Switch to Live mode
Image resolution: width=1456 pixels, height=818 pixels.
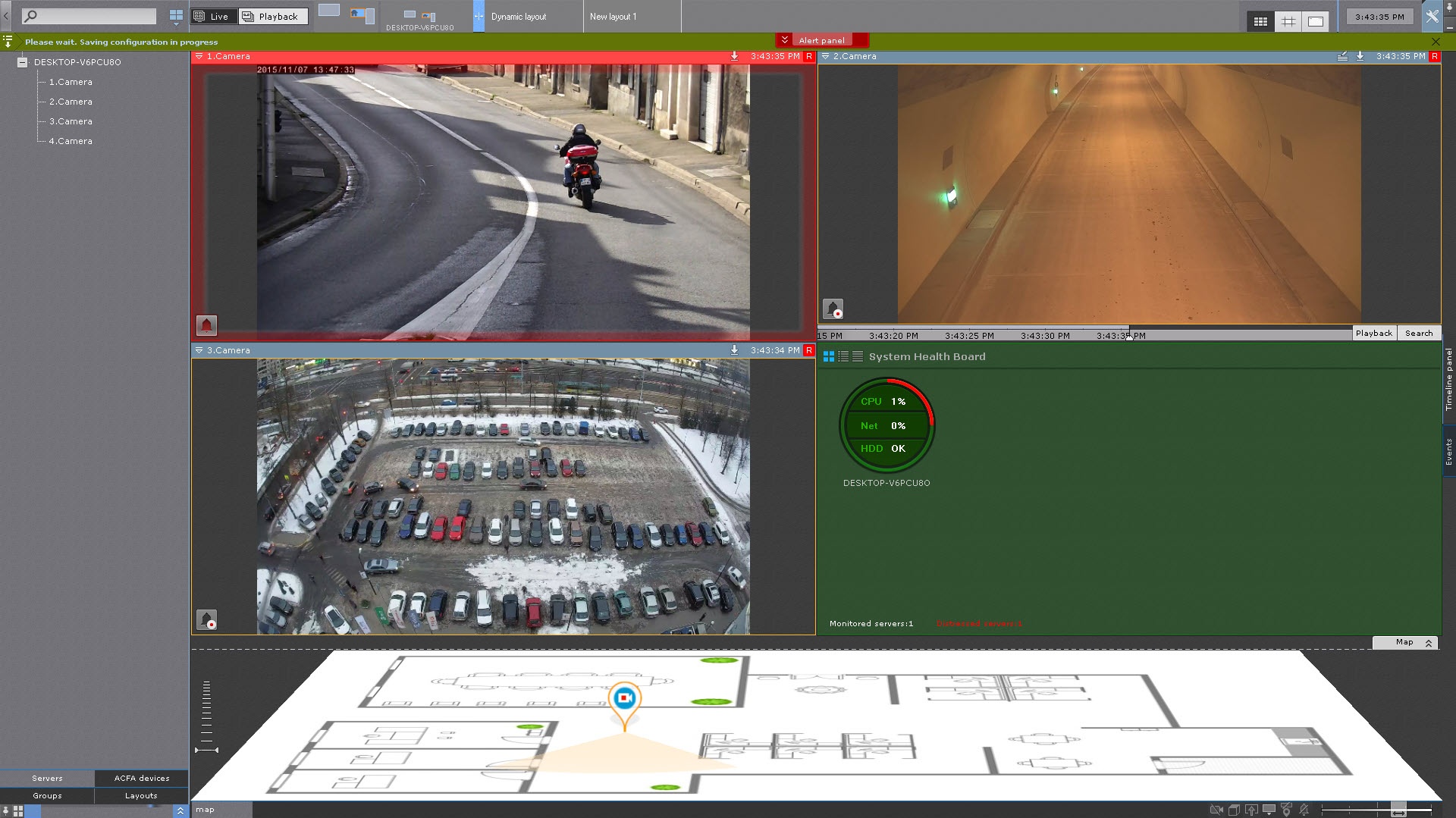pos(212,17)
